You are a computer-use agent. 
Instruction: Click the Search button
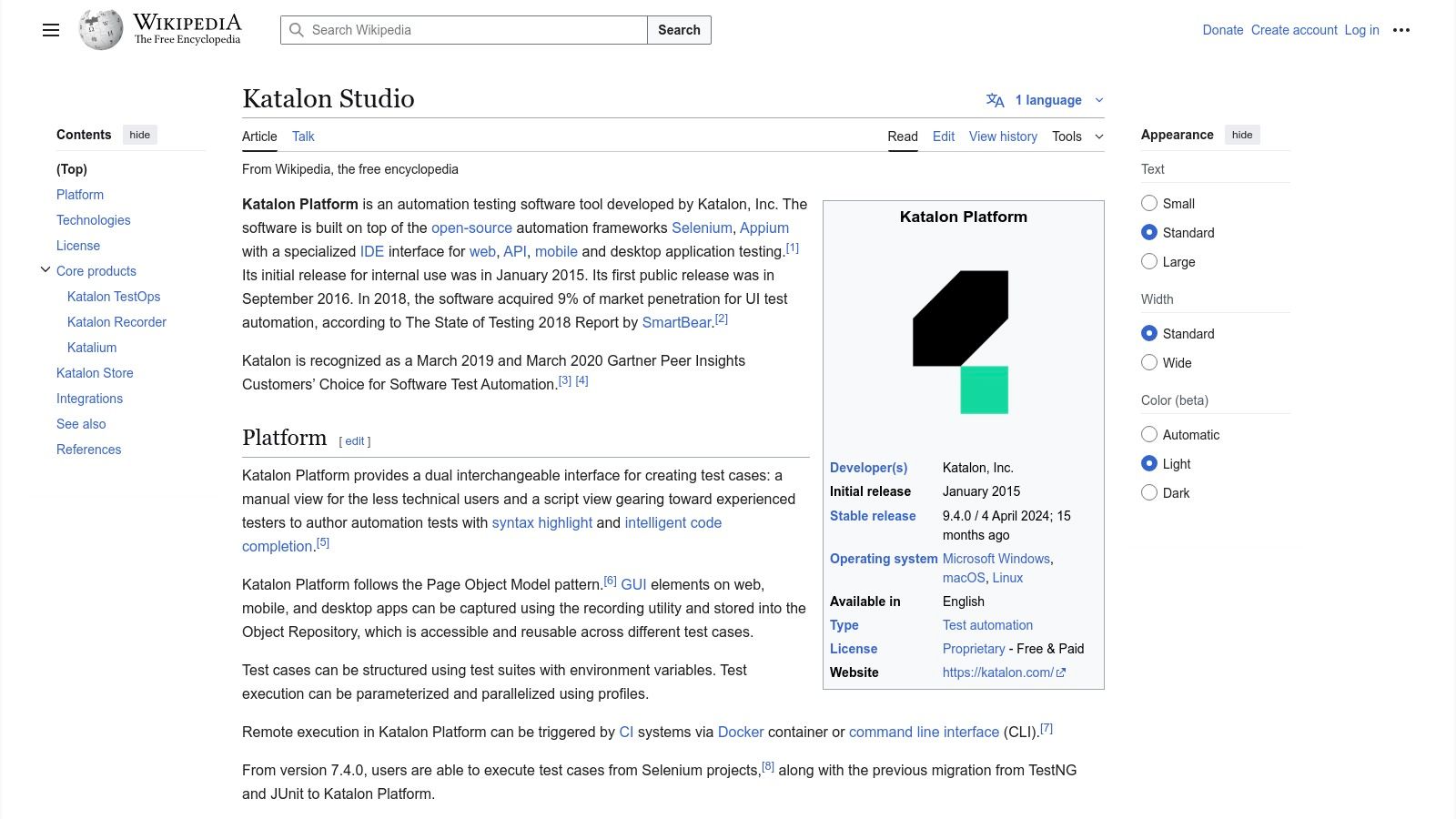click(x=679, y=30)
